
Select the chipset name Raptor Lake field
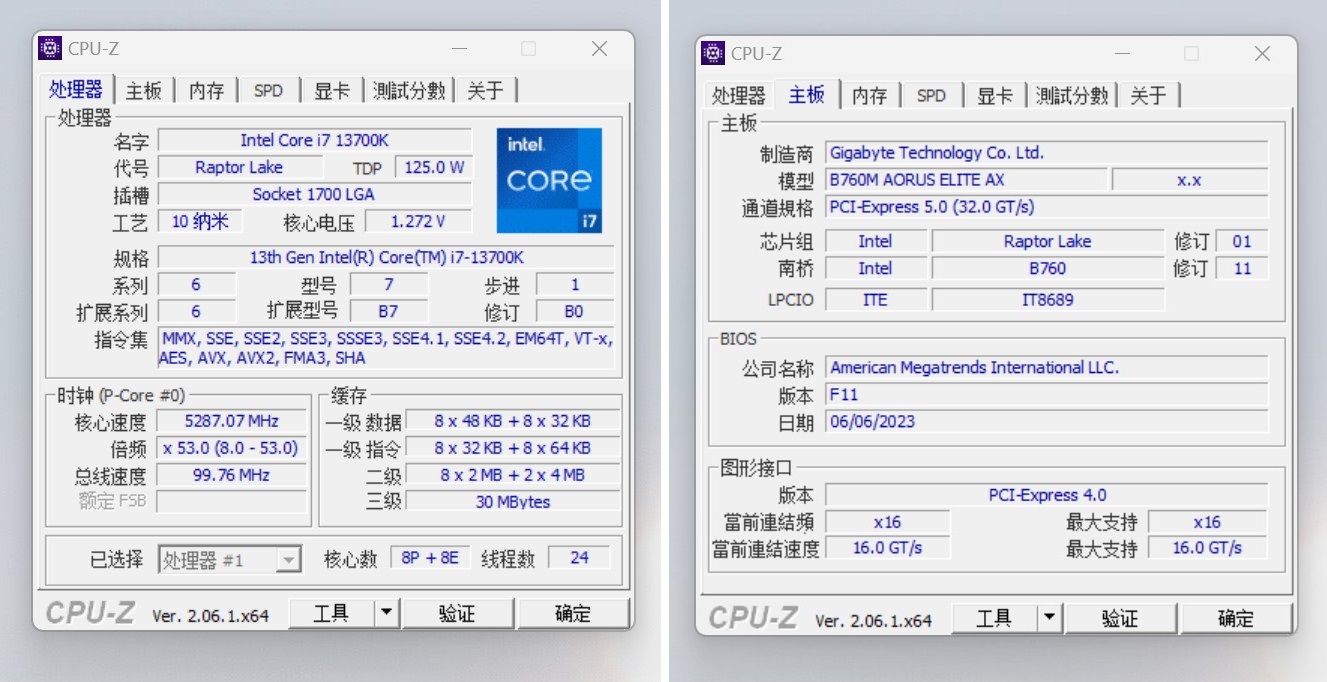pyautogui.click(x=1047, y=240)
